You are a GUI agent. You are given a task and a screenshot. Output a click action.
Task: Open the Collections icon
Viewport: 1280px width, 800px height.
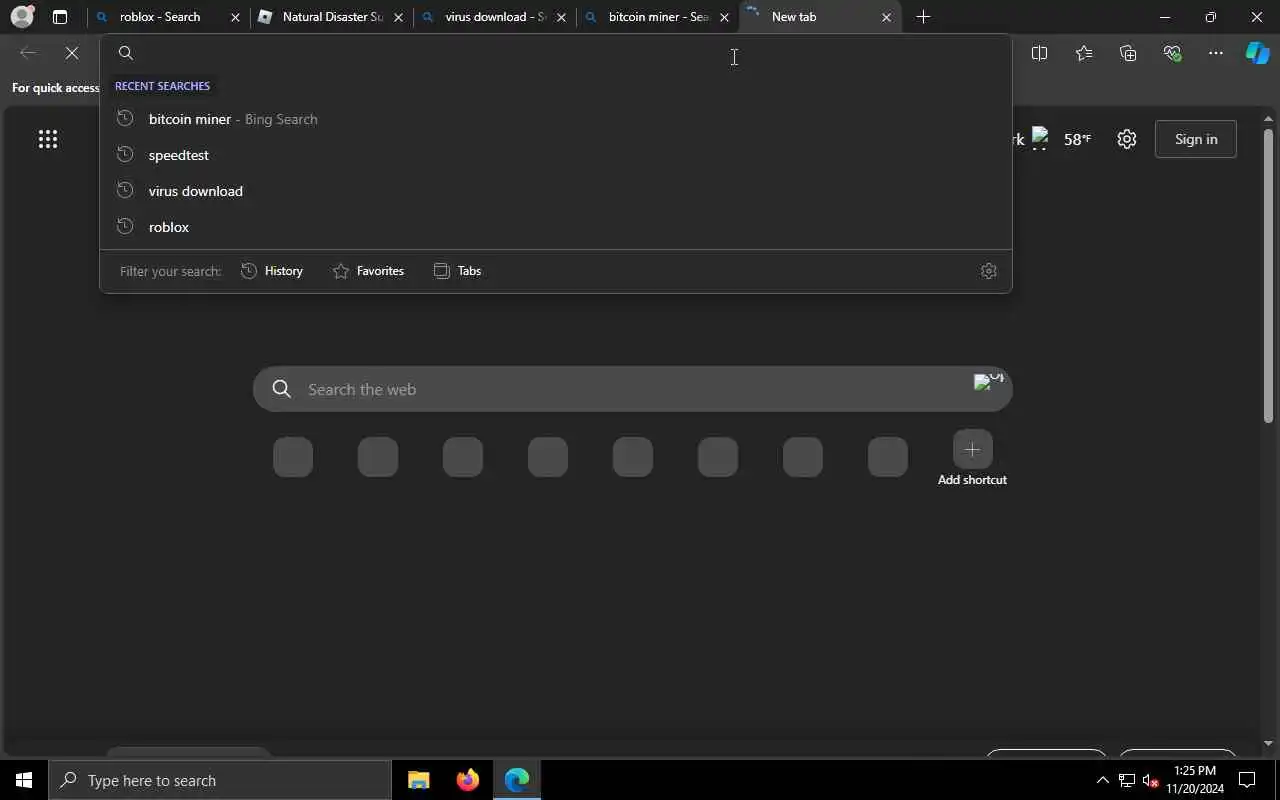pos(1128,53)
